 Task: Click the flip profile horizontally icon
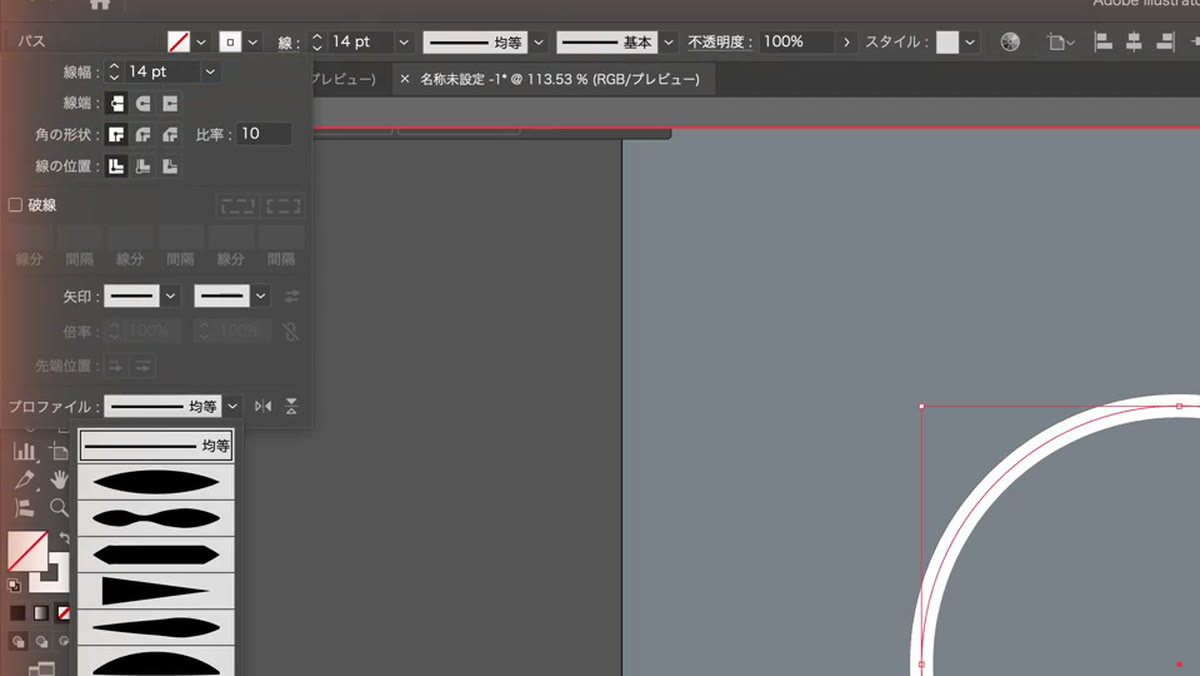pos(263,406)
